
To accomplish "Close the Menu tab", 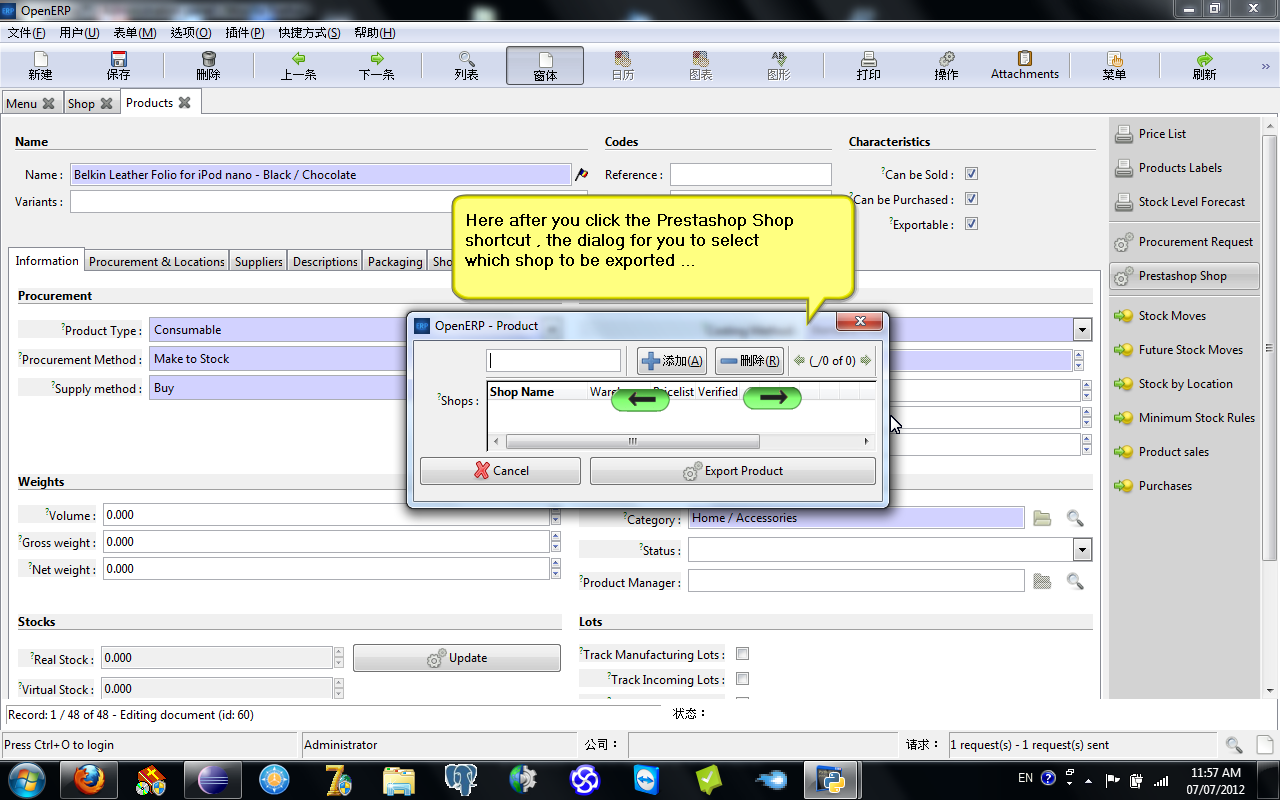I will click(48, 104).
